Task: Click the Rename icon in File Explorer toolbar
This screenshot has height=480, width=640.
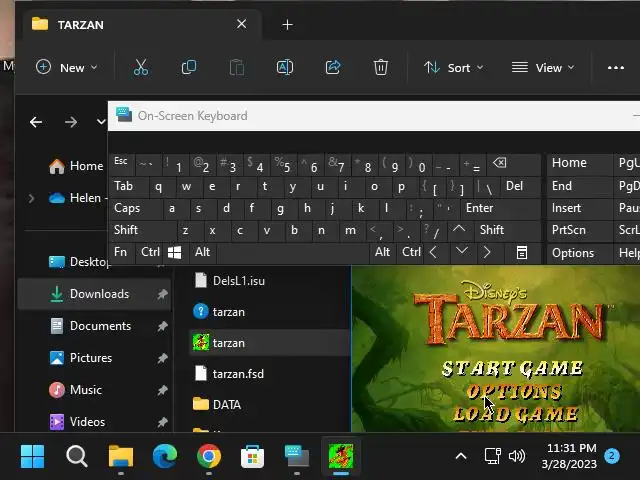Action: 285,67
